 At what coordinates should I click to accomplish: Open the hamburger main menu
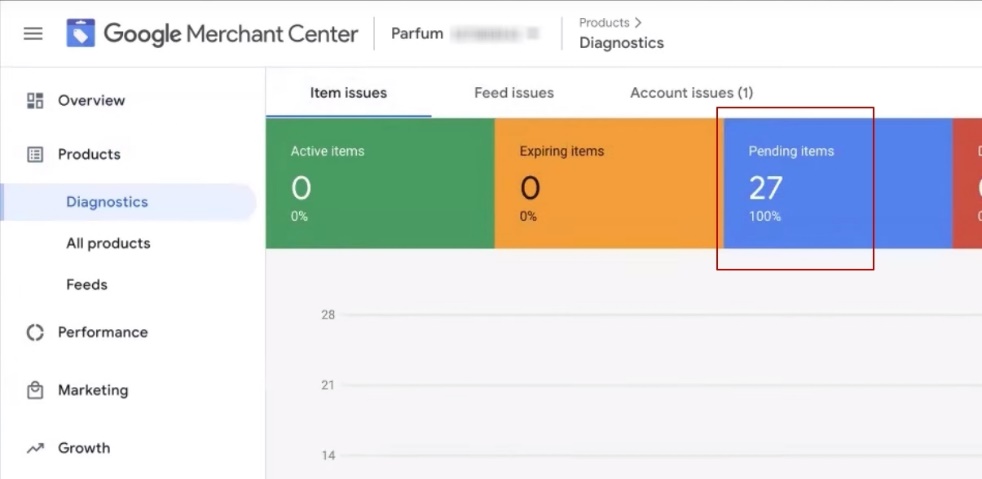(33, 34)
